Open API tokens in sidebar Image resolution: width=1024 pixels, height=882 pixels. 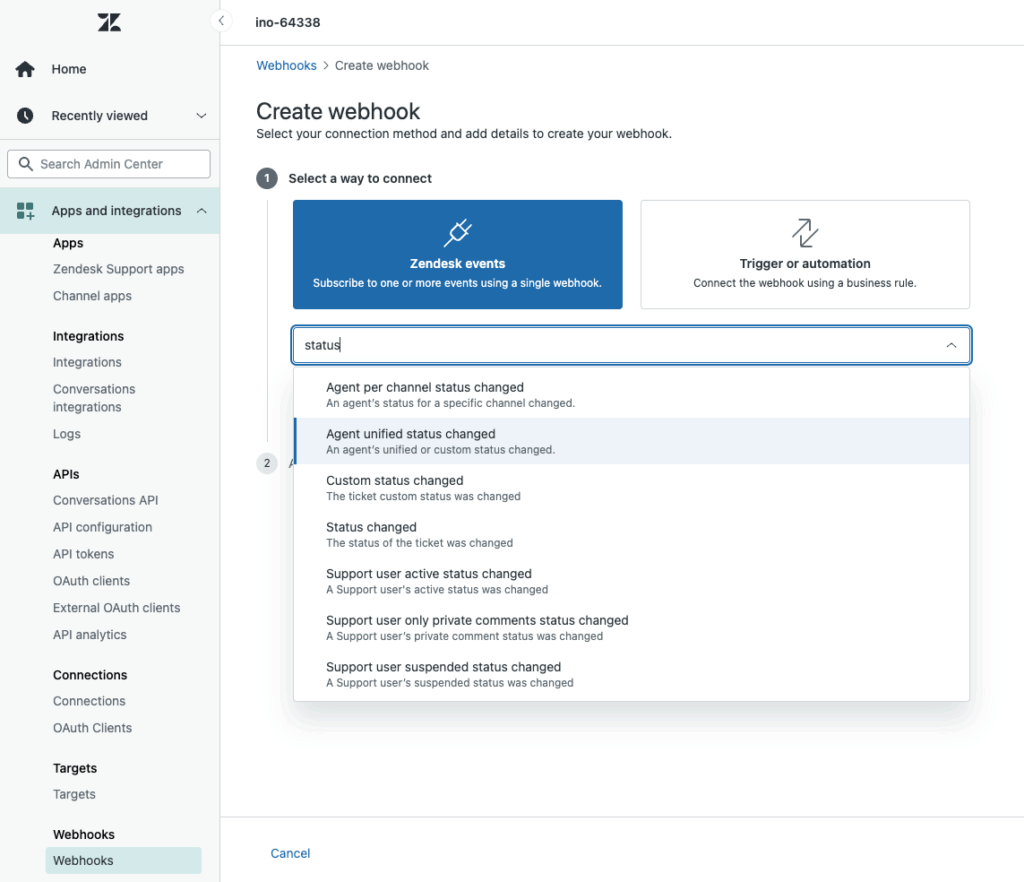click(x=83, y=554)
